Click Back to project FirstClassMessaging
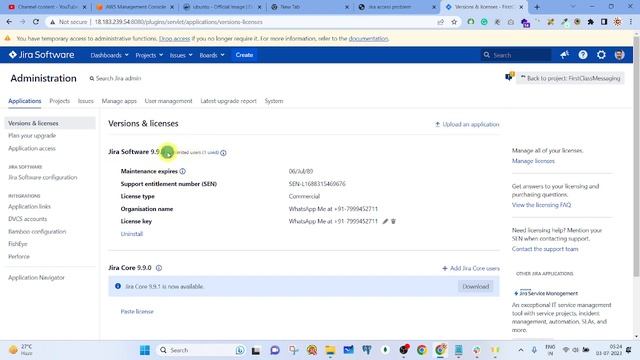Screen dimensions: 640x360 [x=570, y=78]
